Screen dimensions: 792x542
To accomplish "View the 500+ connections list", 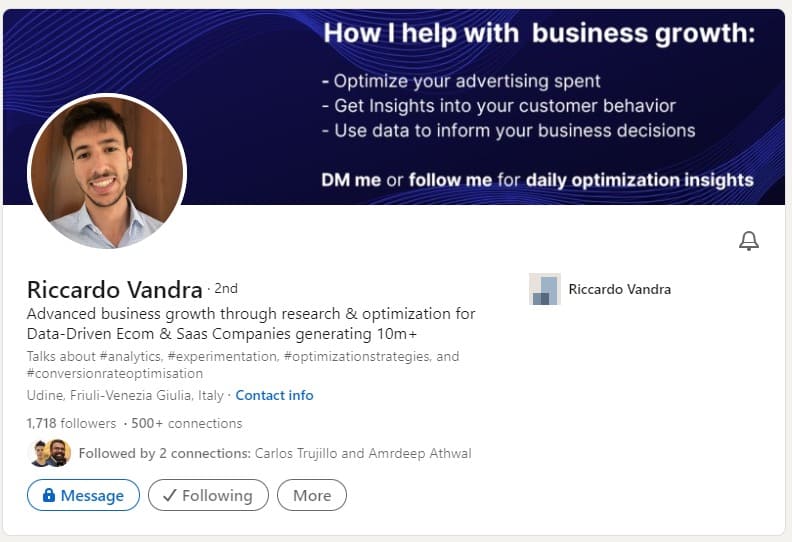I will [187, 423].
